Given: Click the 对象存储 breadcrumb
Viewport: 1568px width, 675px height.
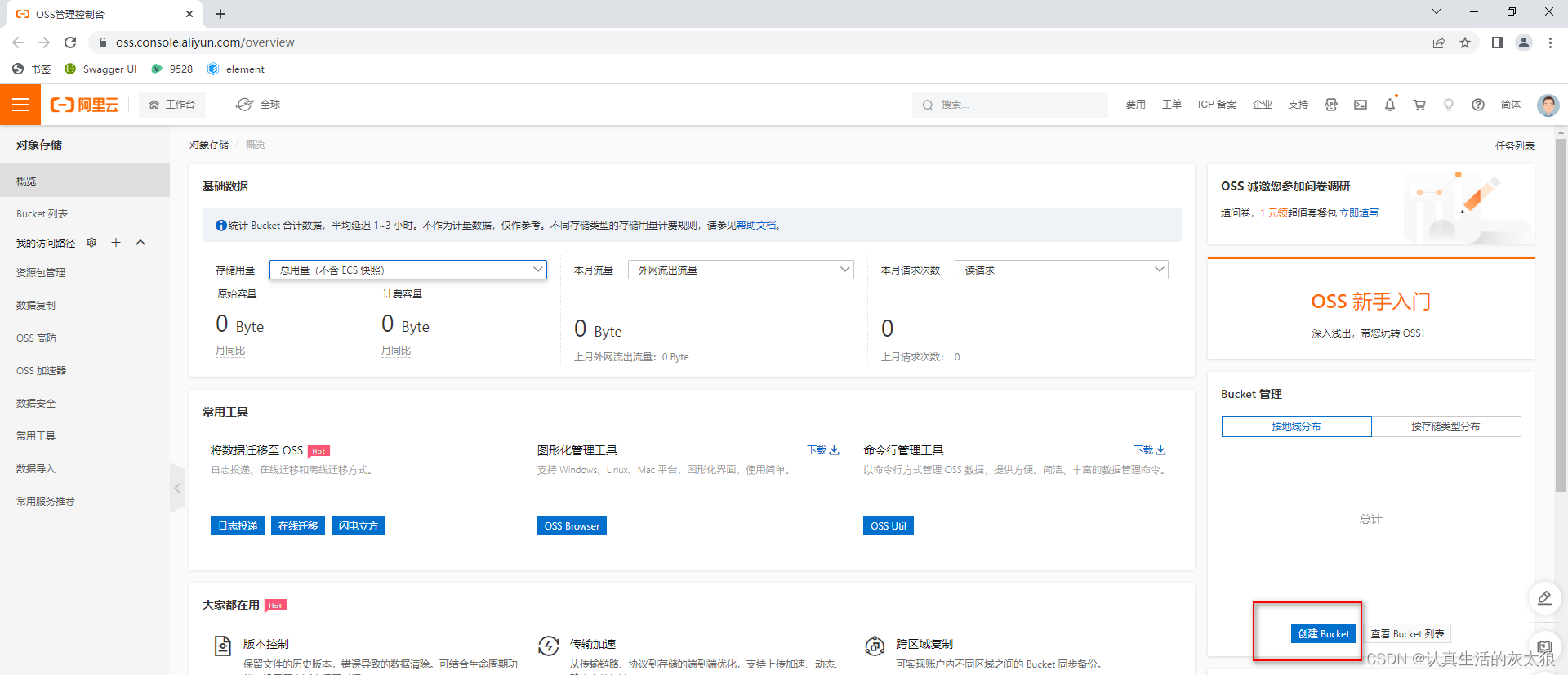Looking at the screenshot, I should click(x=209, y=145).
